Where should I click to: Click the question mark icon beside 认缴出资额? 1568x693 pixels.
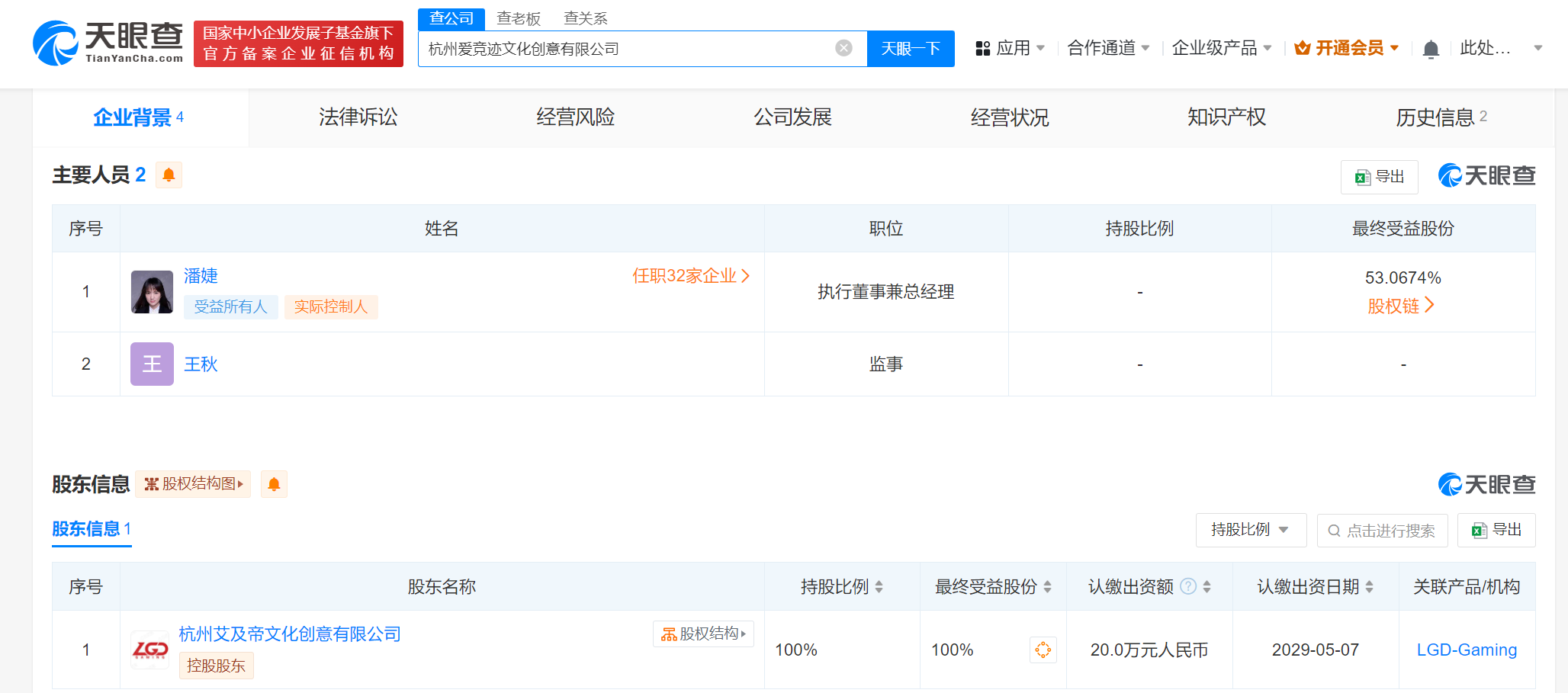pyautogui.click(x=1187, y=586)
